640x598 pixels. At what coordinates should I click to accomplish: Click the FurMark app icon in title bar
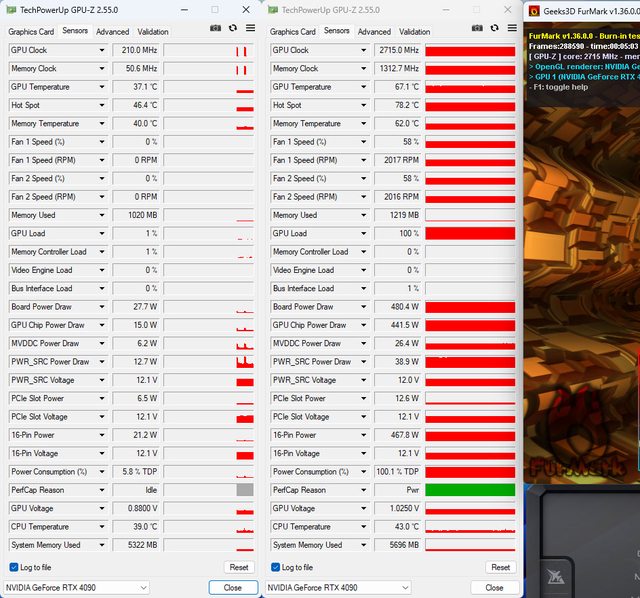(x=536, y=10)
